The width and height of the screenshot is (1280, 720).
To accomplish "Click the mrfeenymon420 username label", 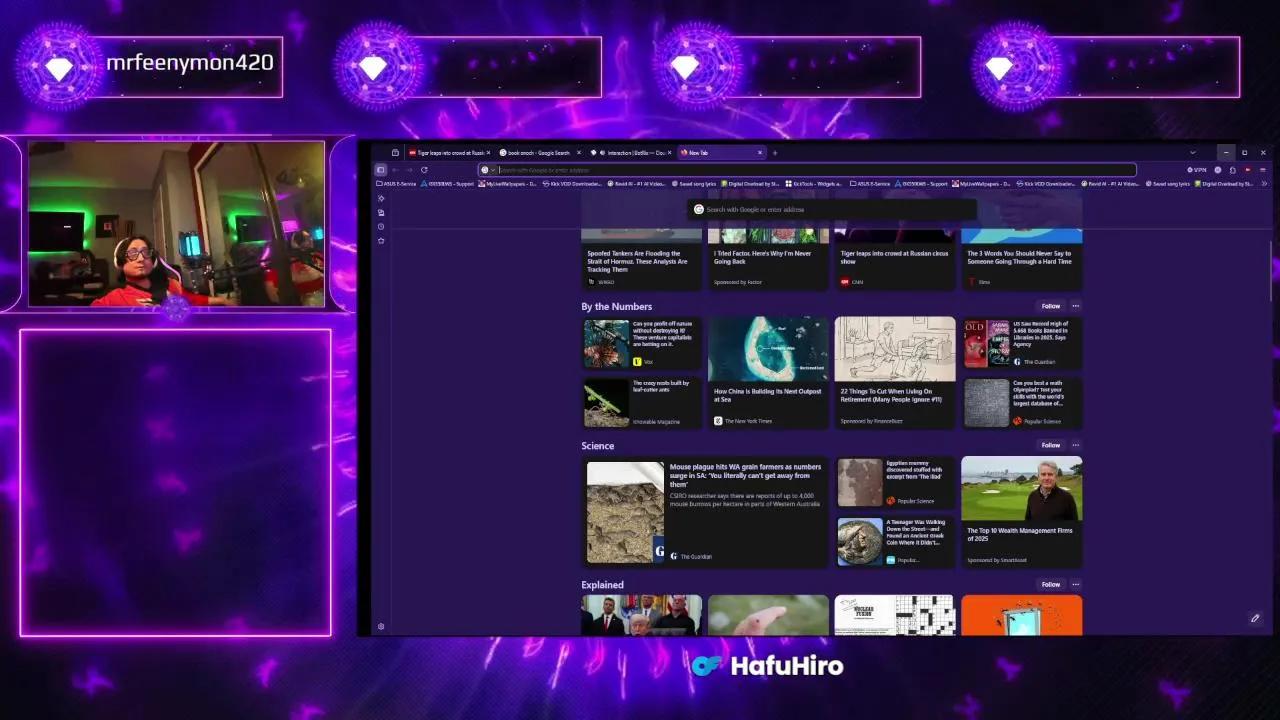I will coord(190,63).
